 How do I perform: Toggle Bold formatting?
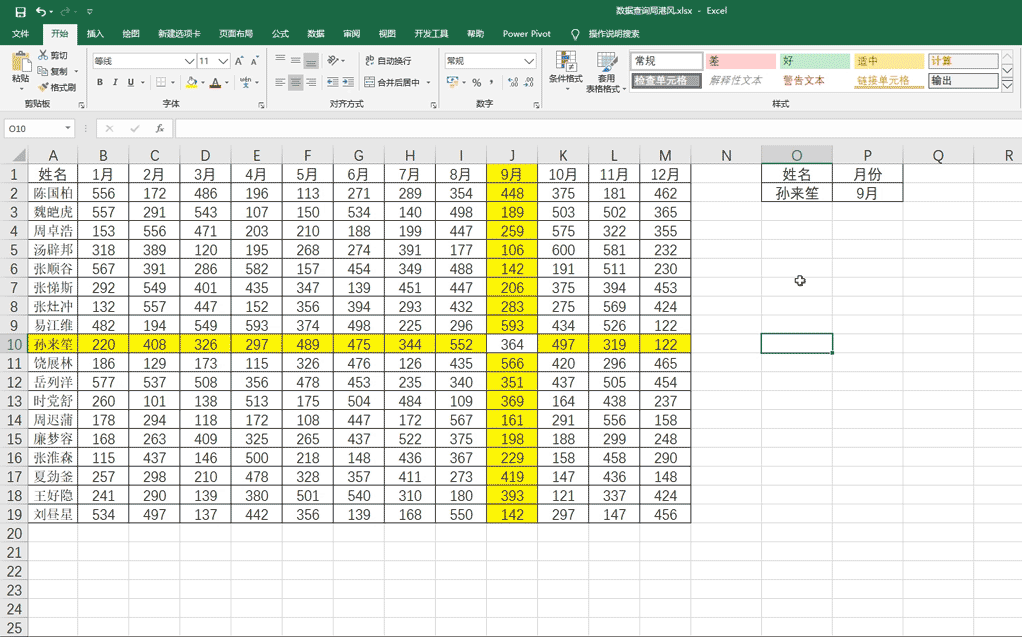coord(100,82)
